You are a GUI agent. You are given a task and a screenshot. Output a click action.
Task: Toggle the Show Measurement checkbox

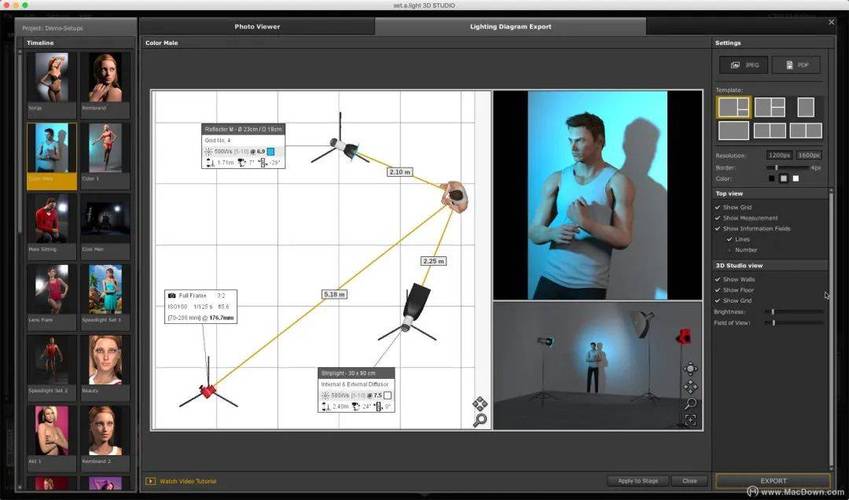pyautogui.click(x=718, y=217)
